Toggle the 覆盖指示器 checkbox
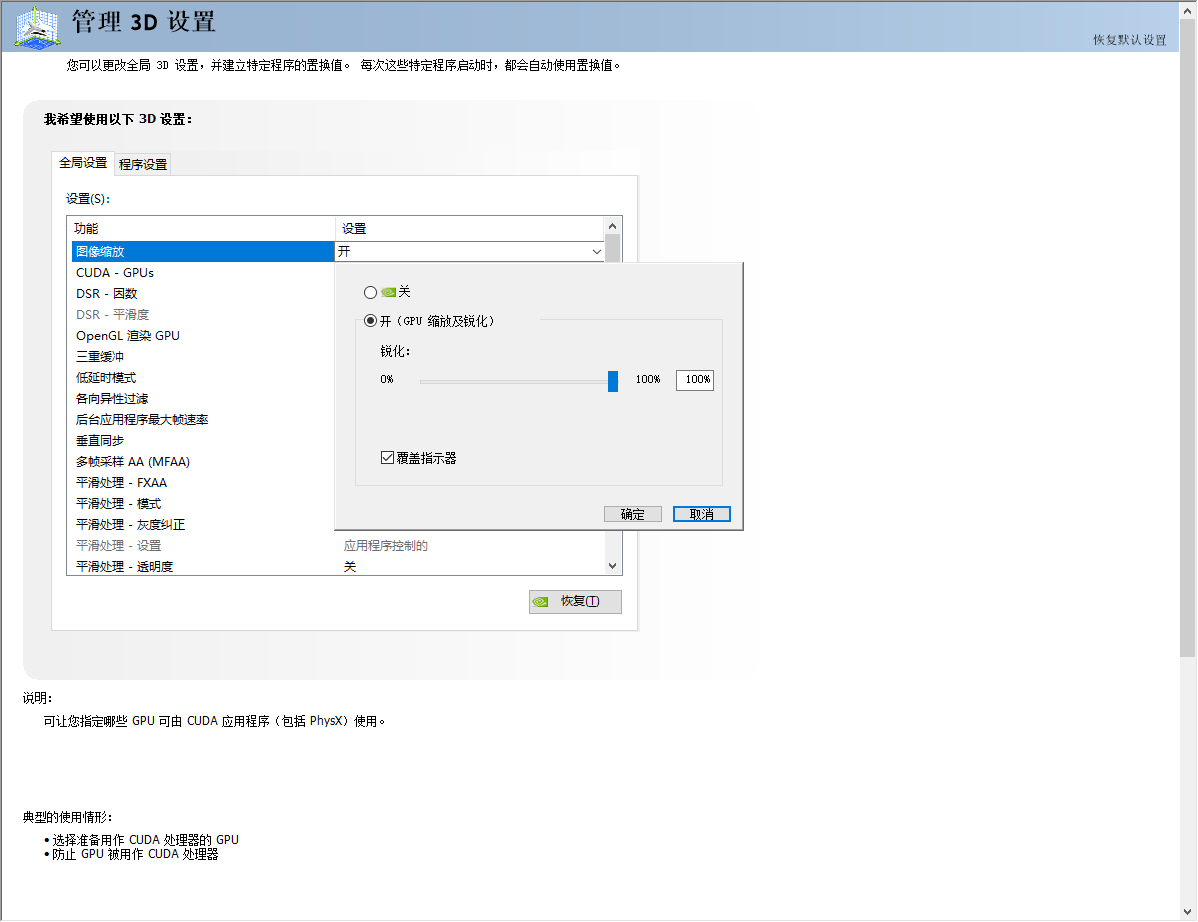The image size is (1198, 922). tap(387, 458)
